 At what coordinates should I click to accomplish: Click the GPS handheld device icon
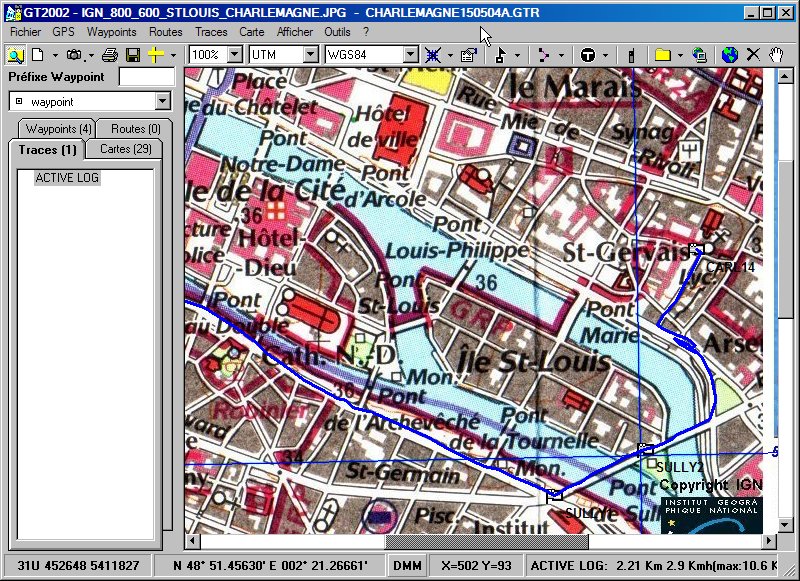(x=632, y=55)
